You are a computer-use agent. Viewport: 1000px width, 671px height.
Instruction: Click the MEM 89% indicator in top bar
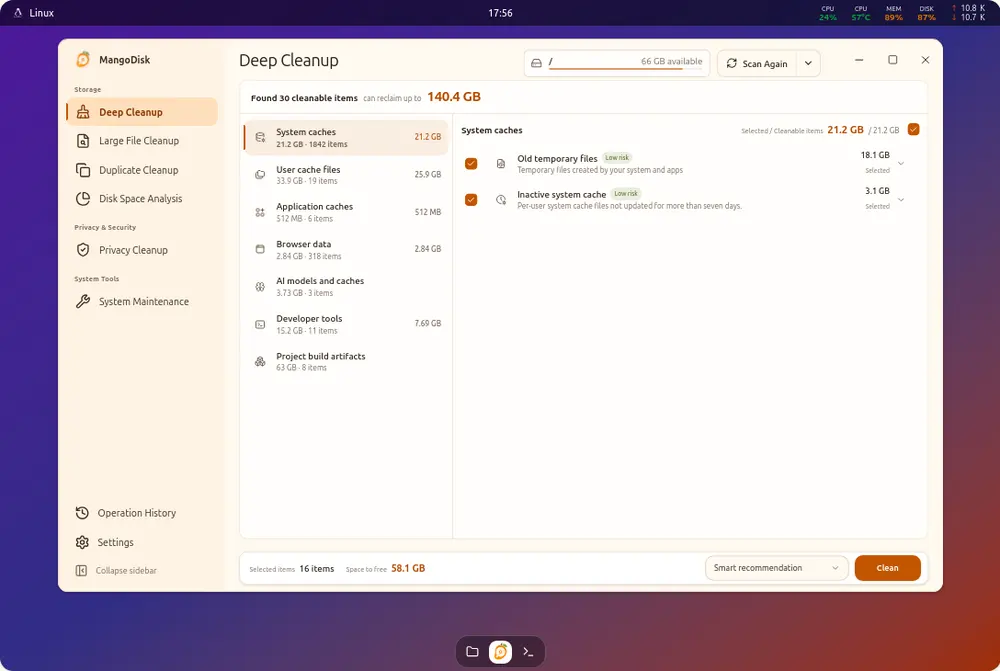pos(893,13)
